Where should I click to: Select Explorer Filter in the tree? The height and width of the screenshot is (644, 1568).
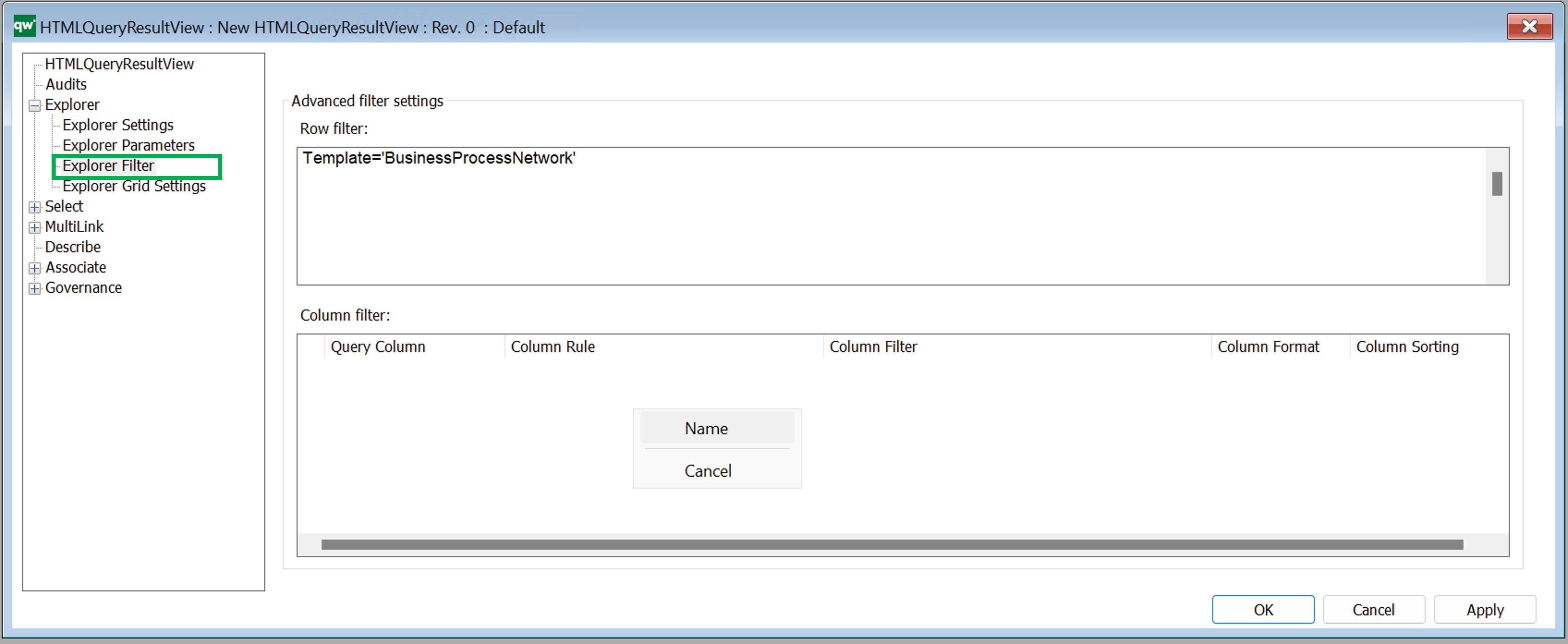point(108,166)
